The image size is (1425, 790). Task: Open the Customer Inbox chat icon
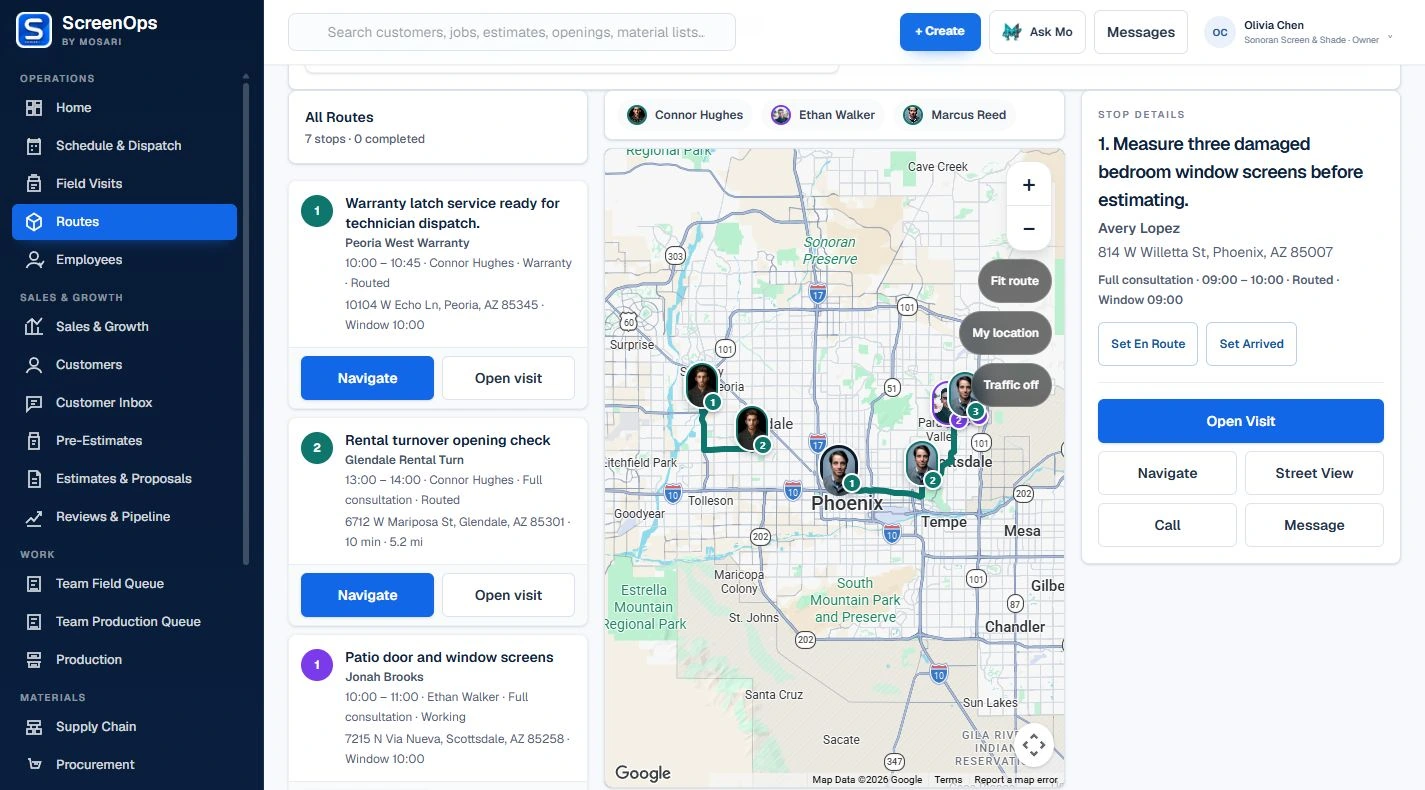(34, 403)
